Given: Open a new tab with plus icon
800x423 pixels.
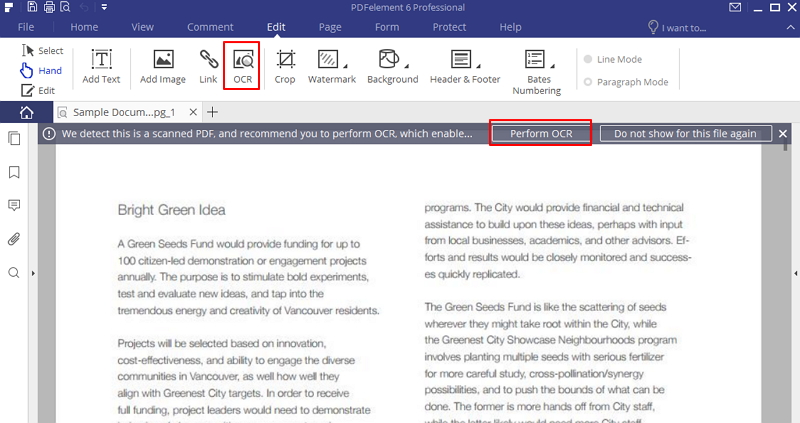Looking at the screenshot, I should 213,112.
